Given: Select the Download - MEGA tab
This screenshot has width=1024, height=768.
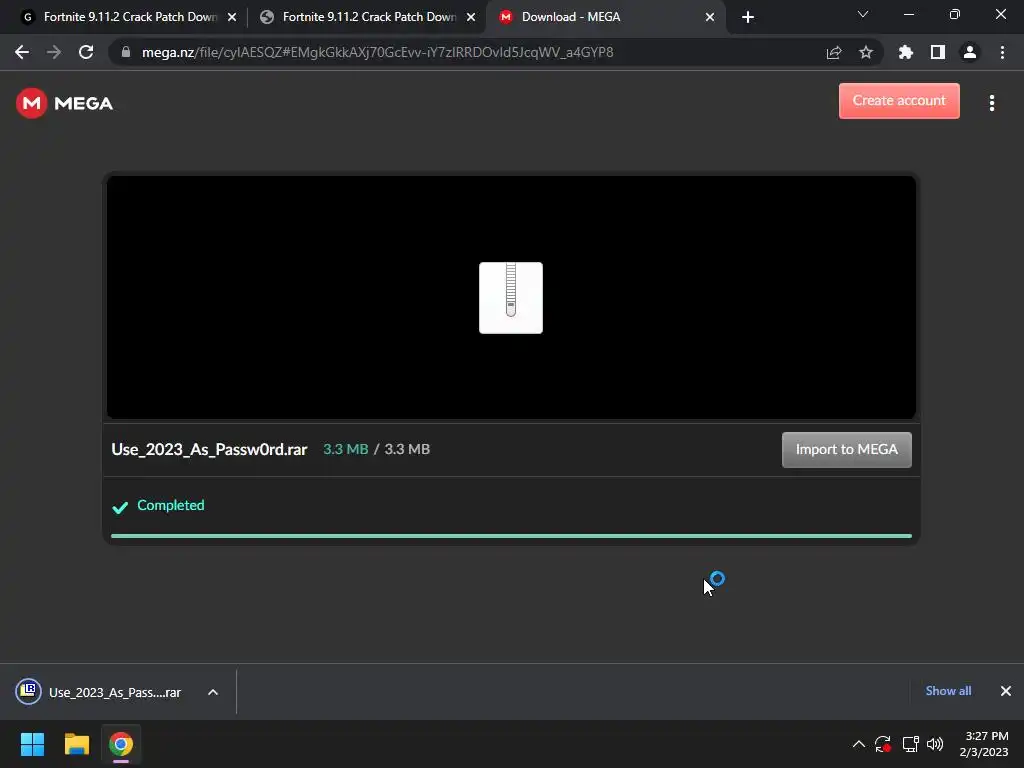Looking at the screenshot, I should [606, 17].
